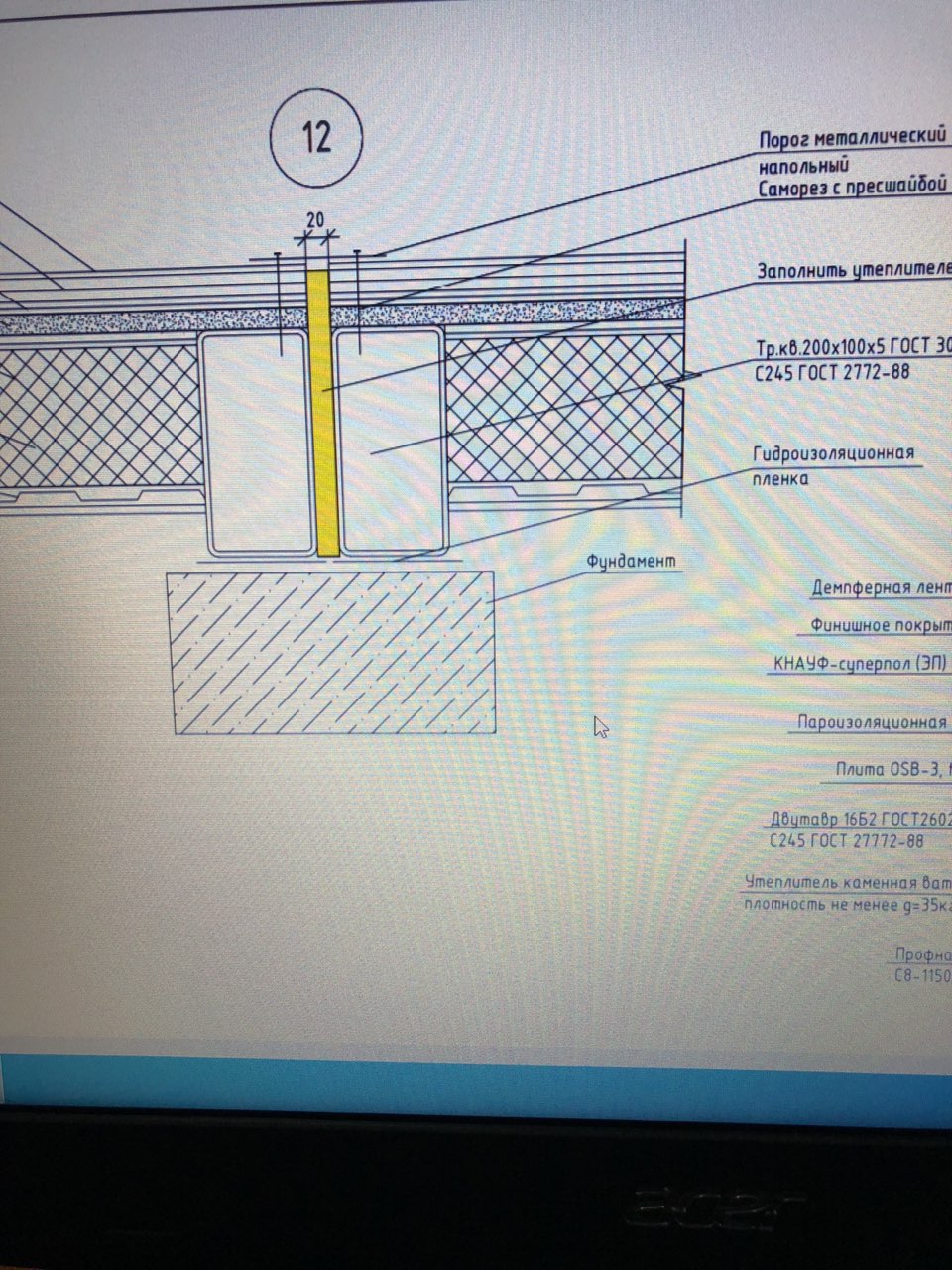Click the 'Демпферная лента' legend text
The image size is (952, 1270).
(881, 588)
